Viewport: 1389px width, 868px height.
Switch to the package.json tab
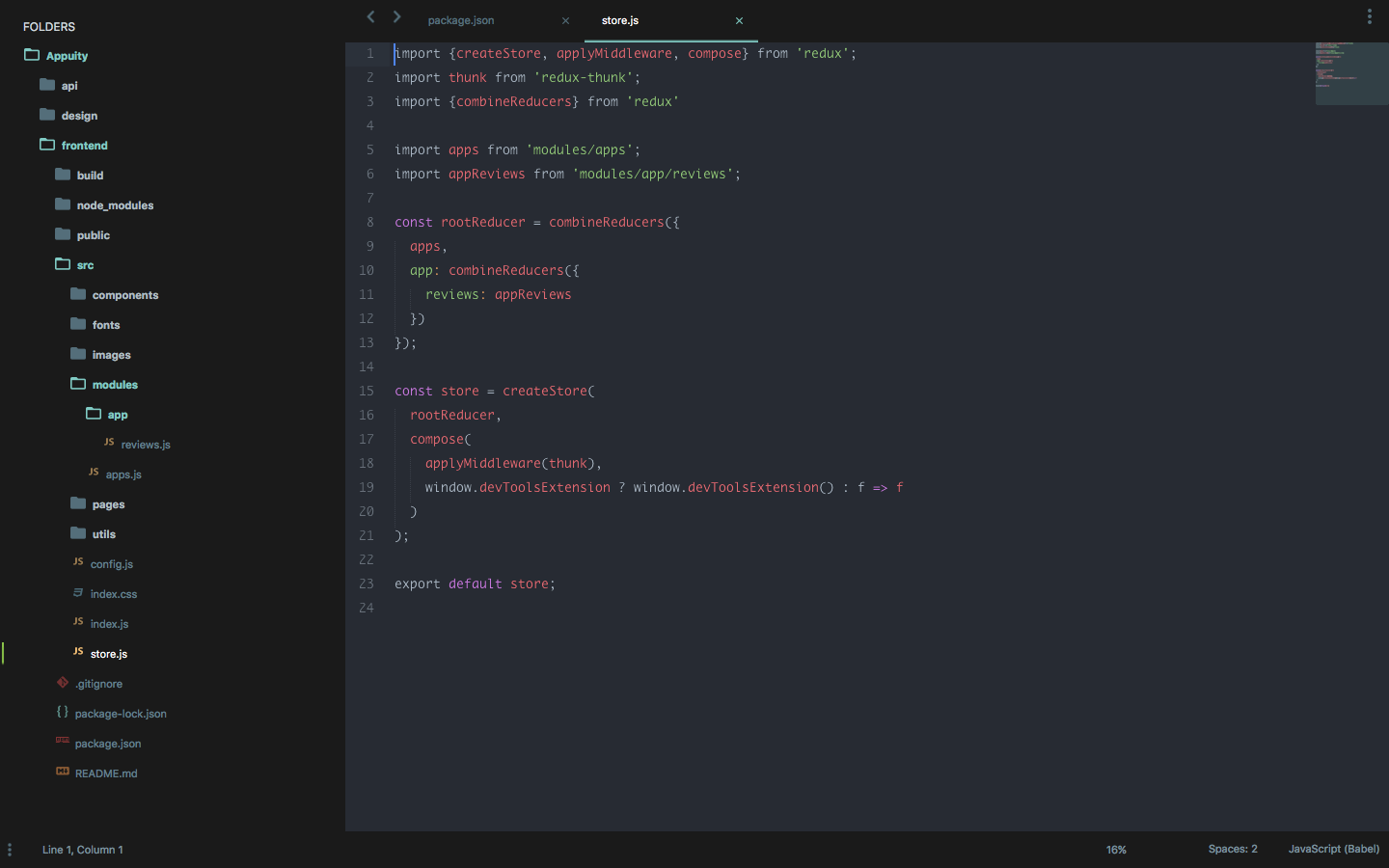(x=461, y=20)
